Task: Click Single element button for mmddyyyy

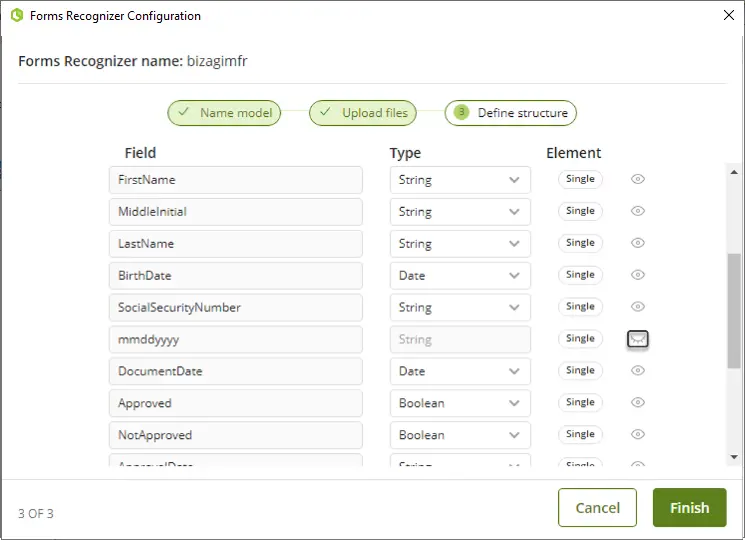Action: tap(580, 338)
